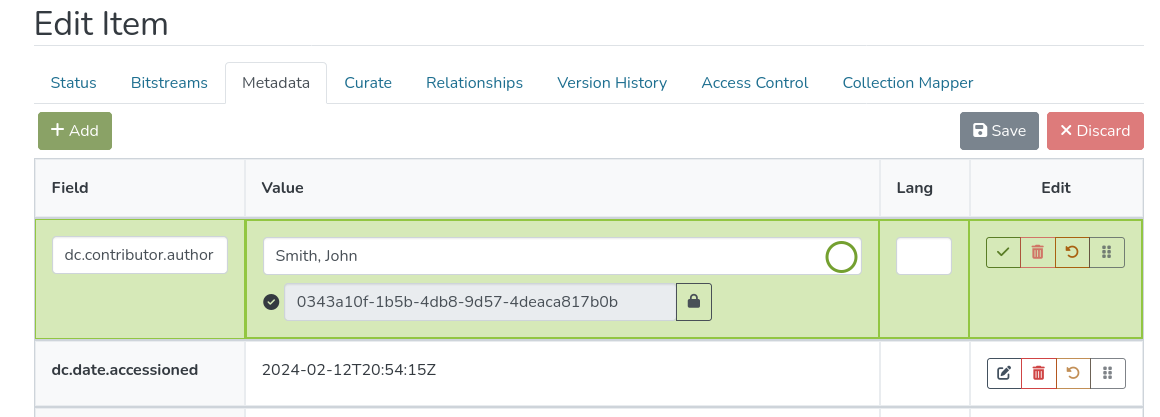
Task: Go to Relationships tab
Action: coord(474,83)
